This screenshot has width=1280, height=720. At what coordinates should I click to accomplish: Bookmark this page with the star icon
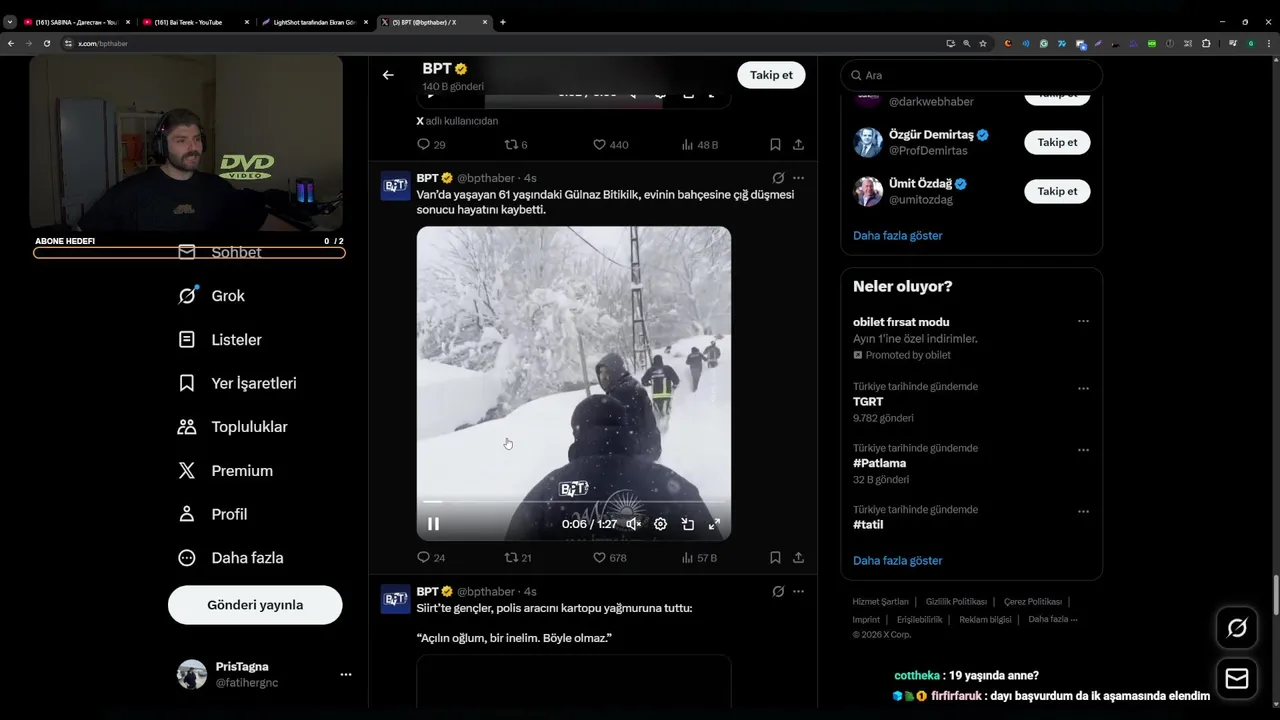tap(983, 43)
